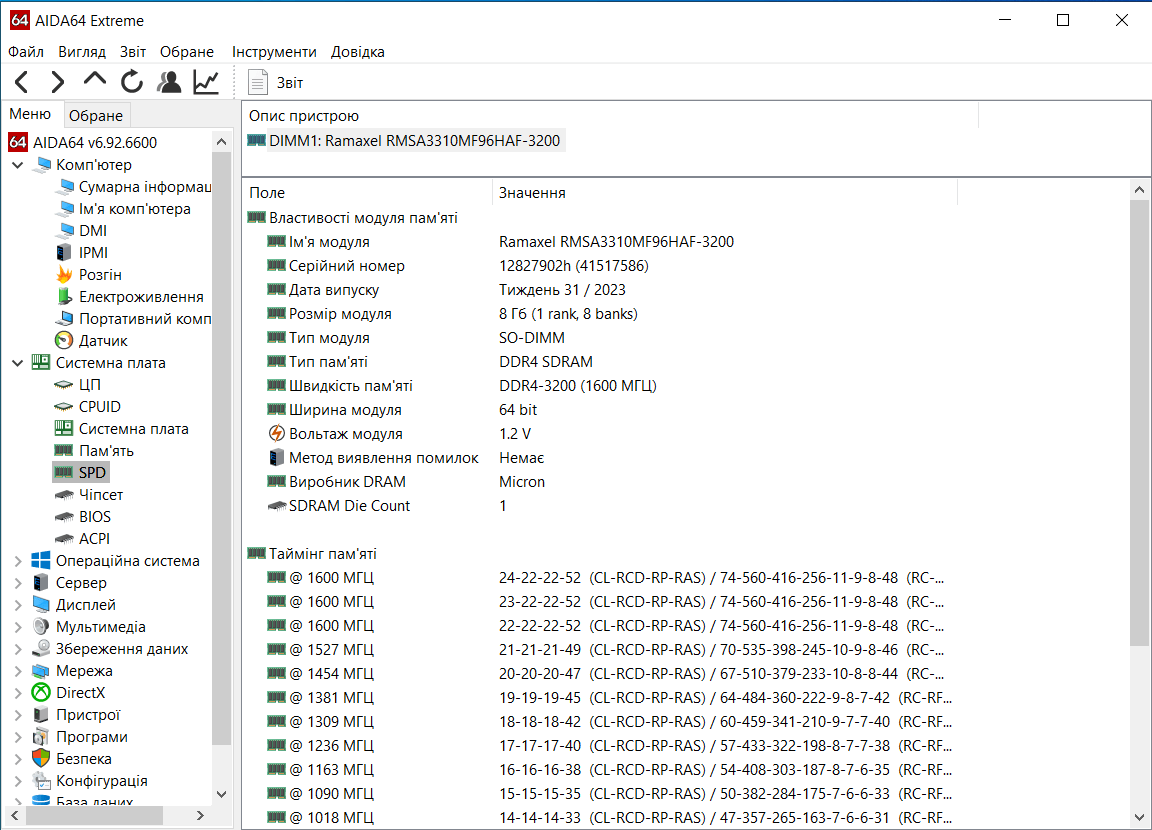
Task: Click the tree panel's horizontal scrollbar thumb
Action: click(x=95, y=815)
